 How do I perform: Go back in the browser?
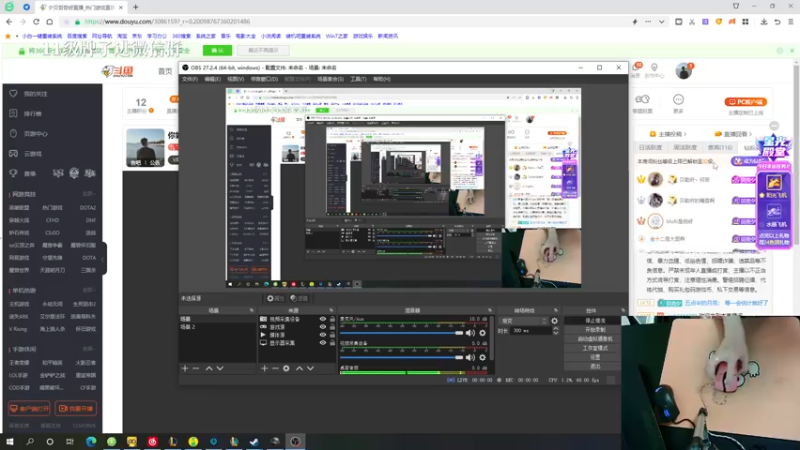coord(9,22)
